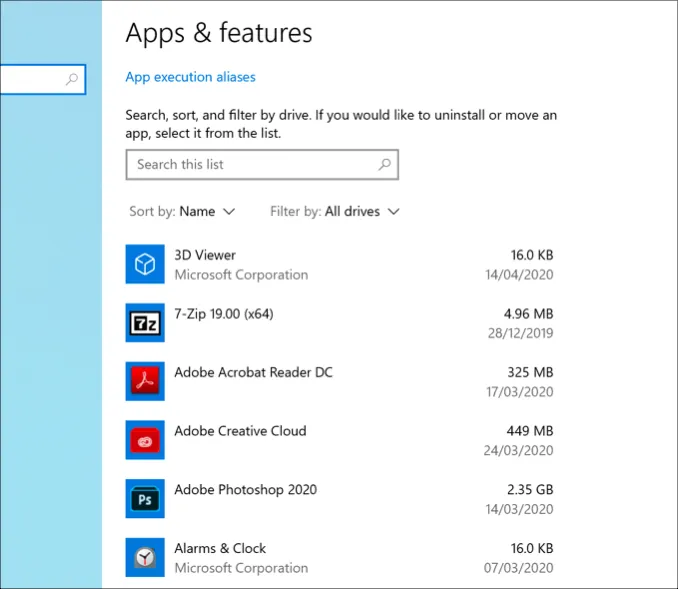Click the Alarms & Clock icon
This screenshot has height=589, width=678.
[145, 557]
